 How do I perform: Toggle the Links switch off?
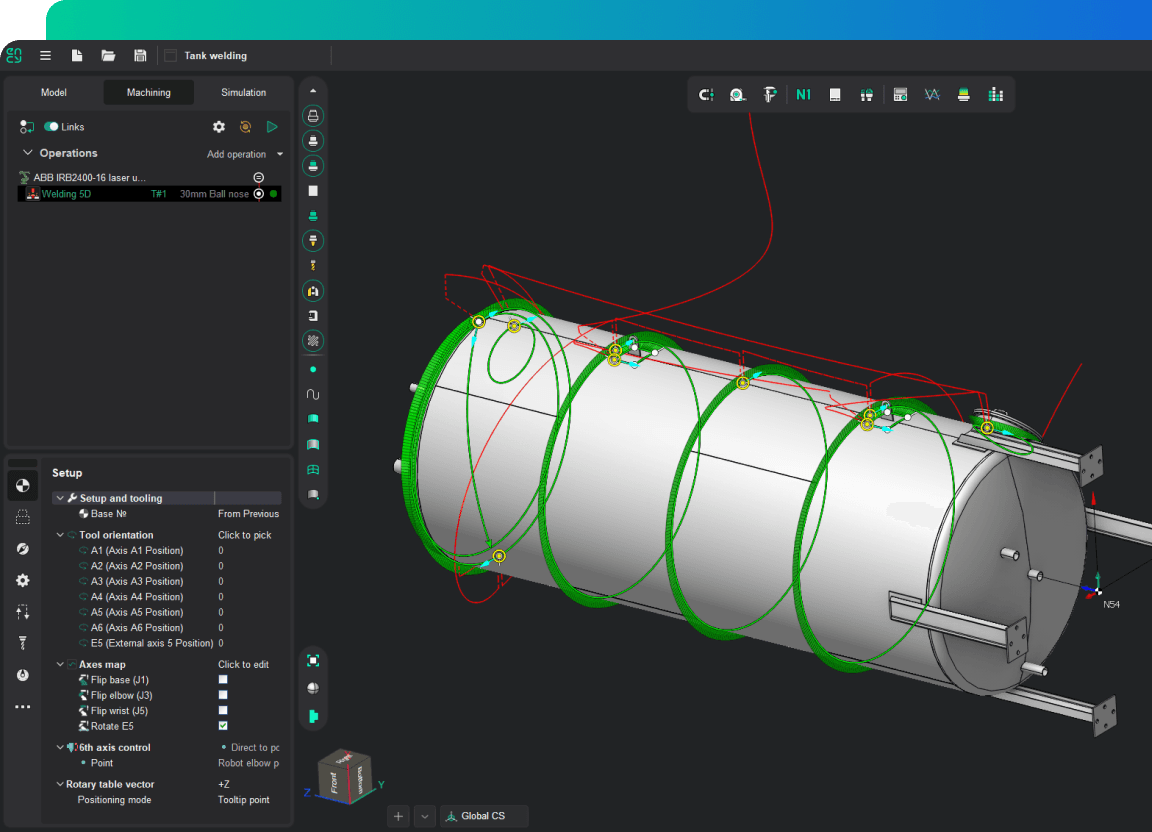[51, 127]
